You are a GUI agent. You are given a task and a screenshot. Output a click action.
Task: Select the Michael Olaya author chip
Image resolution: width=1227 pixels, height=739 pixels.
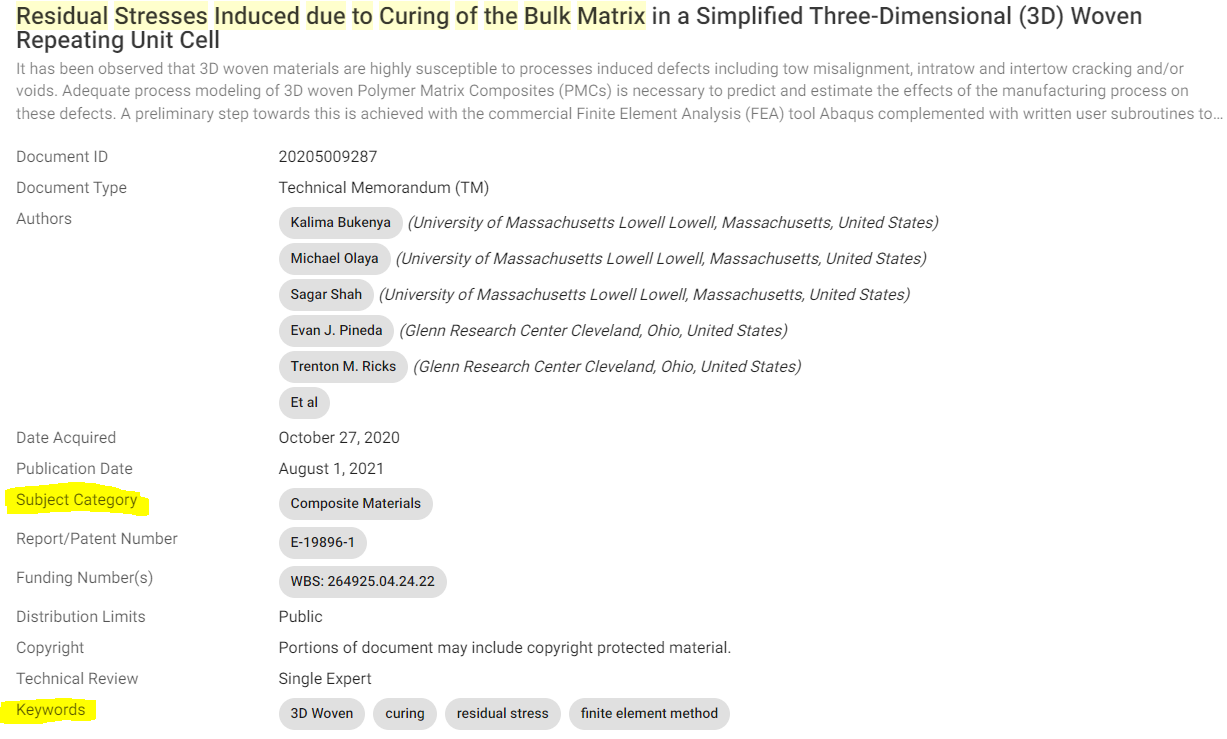[x=334, y=258]
